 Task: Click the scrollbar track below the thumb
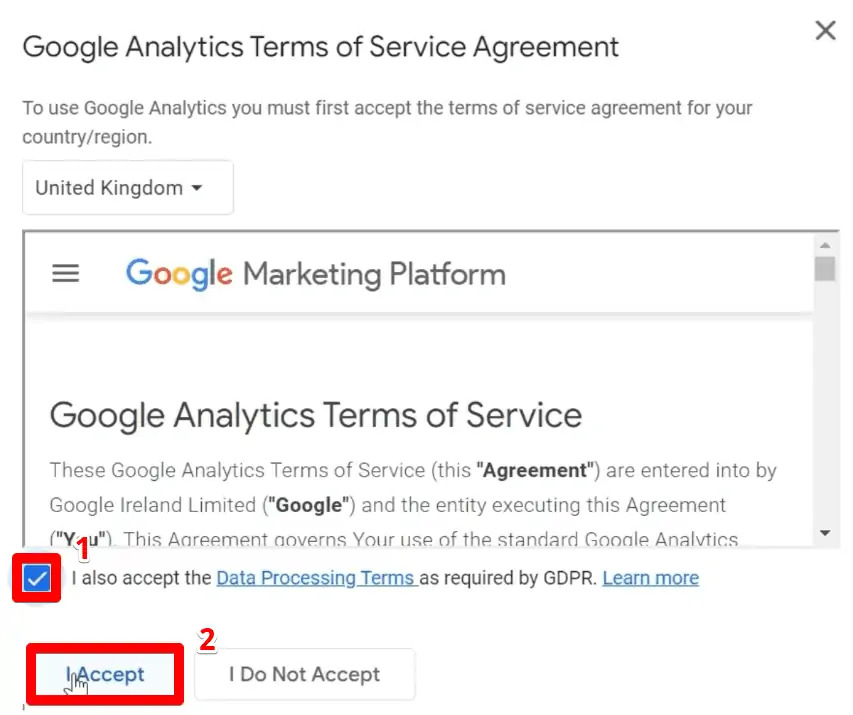click(x=825, y=403)
